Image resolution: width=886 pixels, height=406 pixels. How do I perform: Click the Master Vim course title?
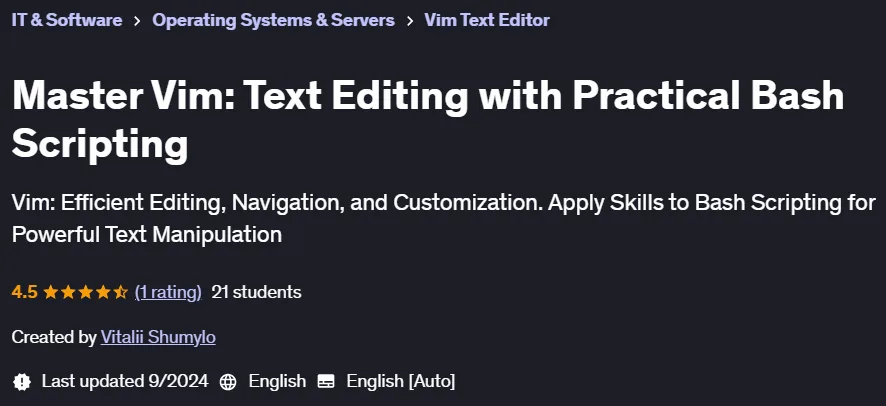(x=428, y=120)
